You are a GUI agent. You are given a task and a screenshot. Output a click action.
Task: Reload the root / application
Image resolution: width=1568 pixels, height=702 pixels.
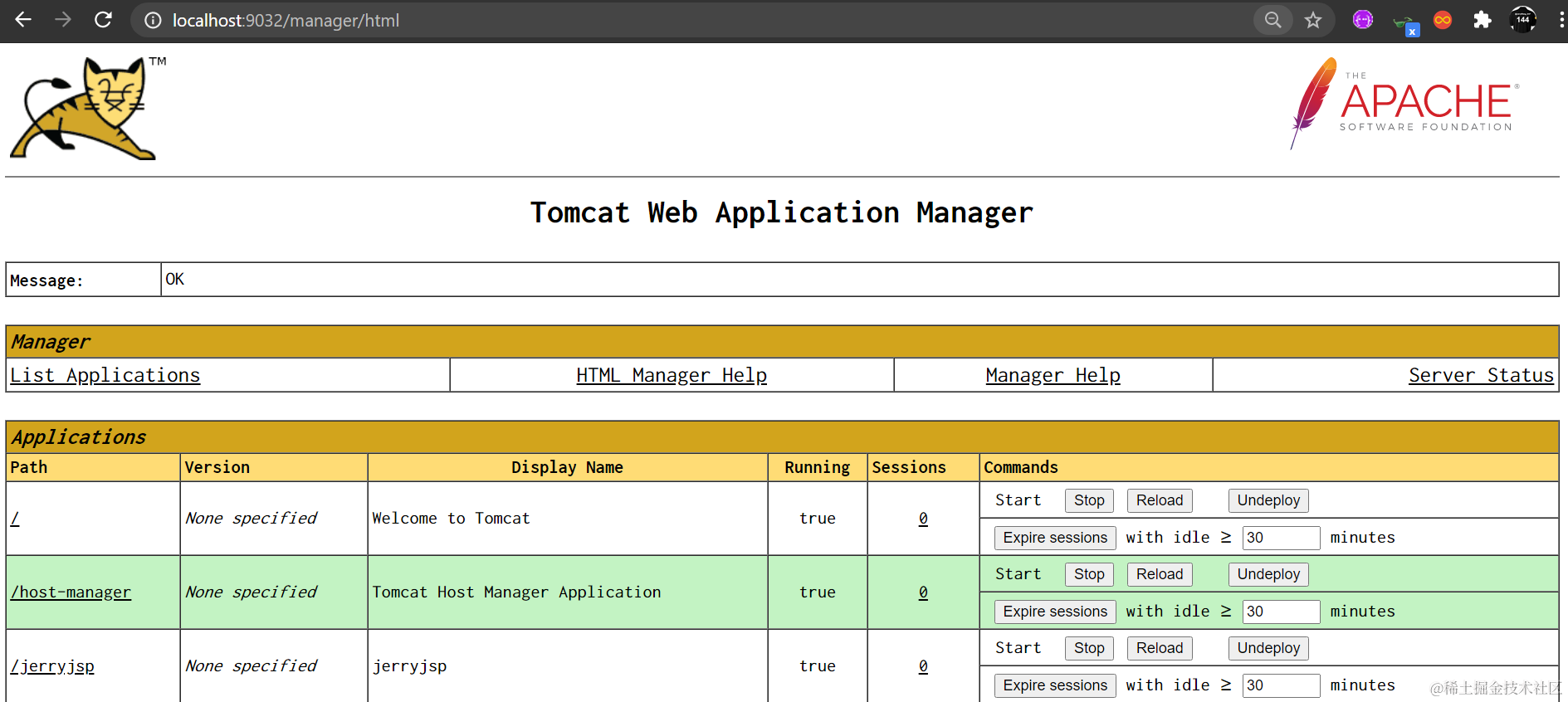pyautogui.click(x=1160, y=500)
